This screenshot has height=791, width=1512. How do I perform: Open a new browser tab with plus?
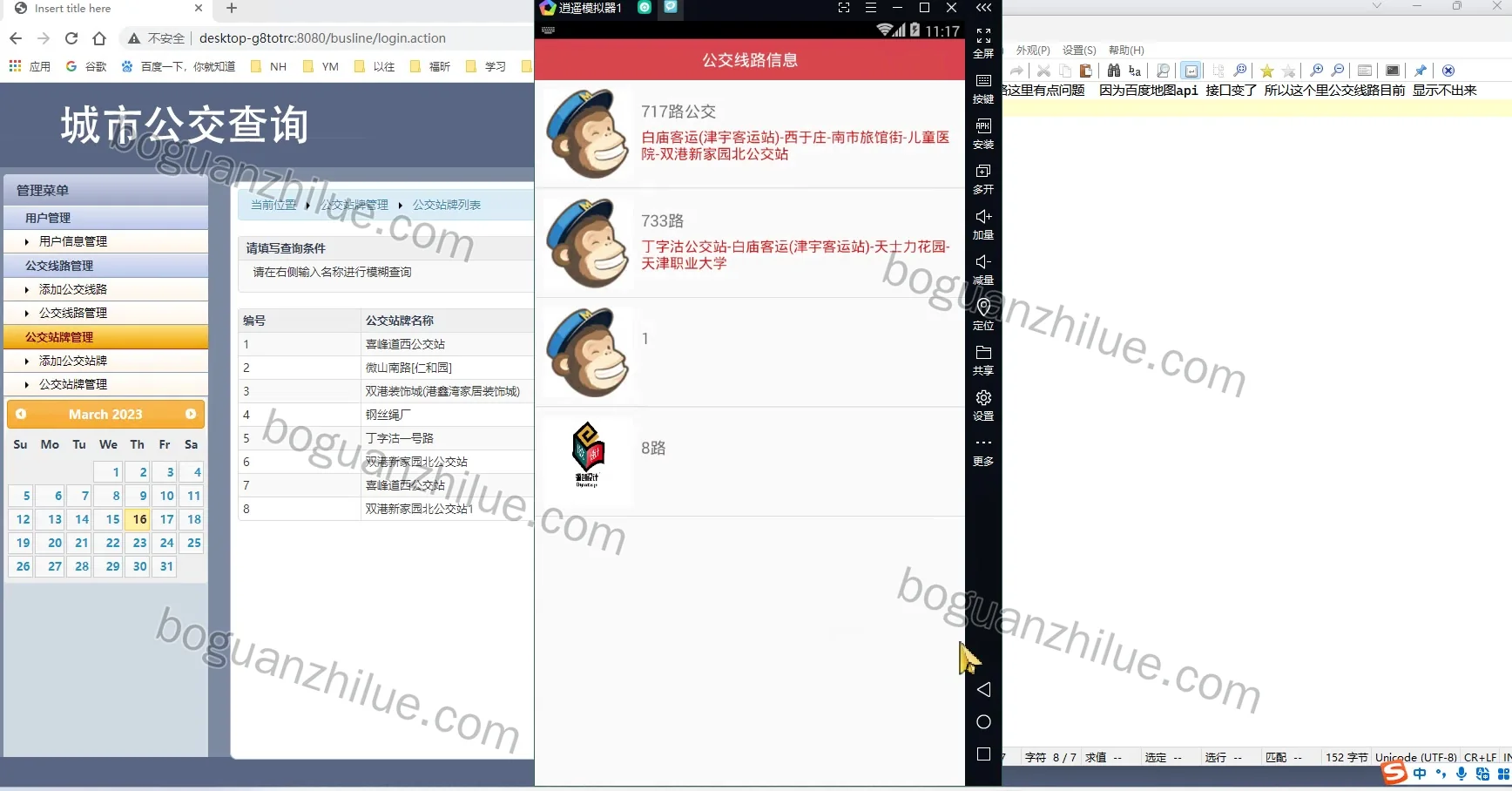click(x=232, y=9)
